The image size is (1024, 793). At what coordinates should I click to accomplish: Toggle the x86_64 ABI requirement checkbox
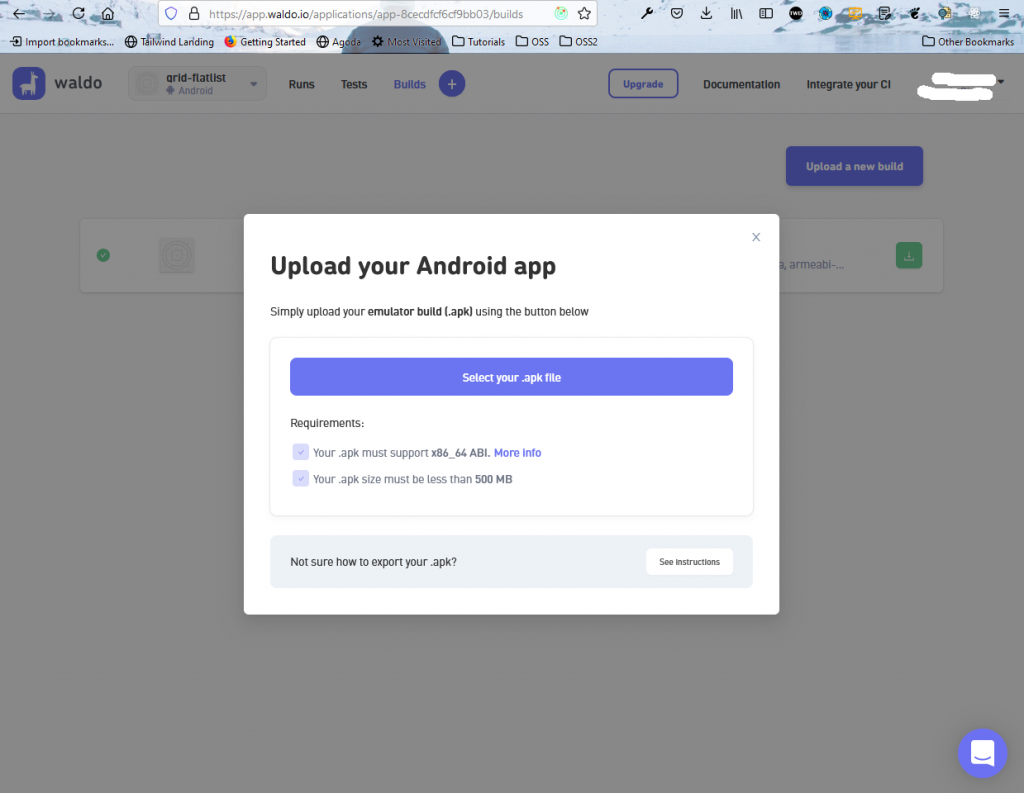(x=300, y=452)
